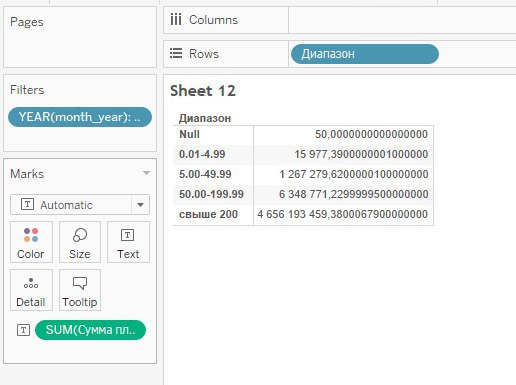Select the YEAR(month_year) filter pill
Image resolution: width=516 pixels, height=385 pixels.
(80, 117)
